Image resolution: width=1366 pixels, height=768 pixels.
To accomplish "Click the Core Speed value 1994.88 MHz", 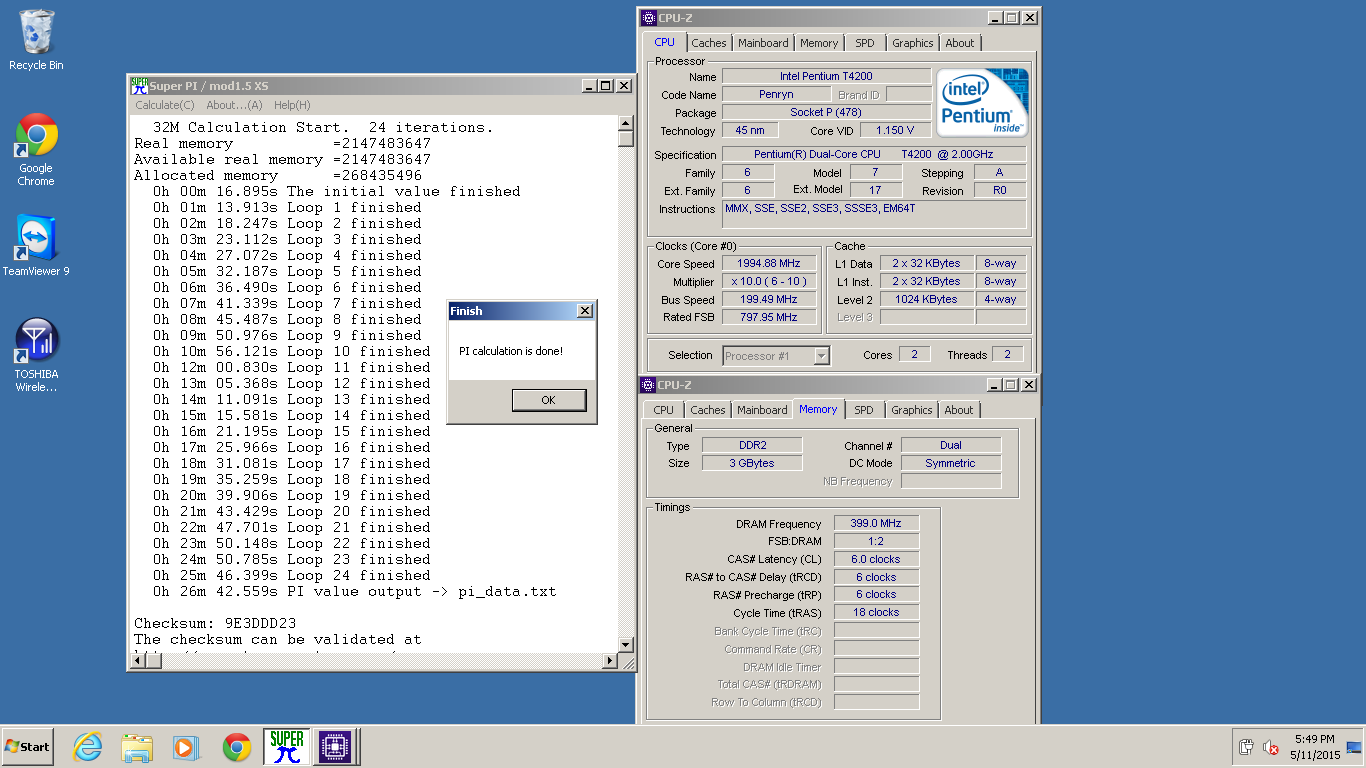I will coord(770,264).
